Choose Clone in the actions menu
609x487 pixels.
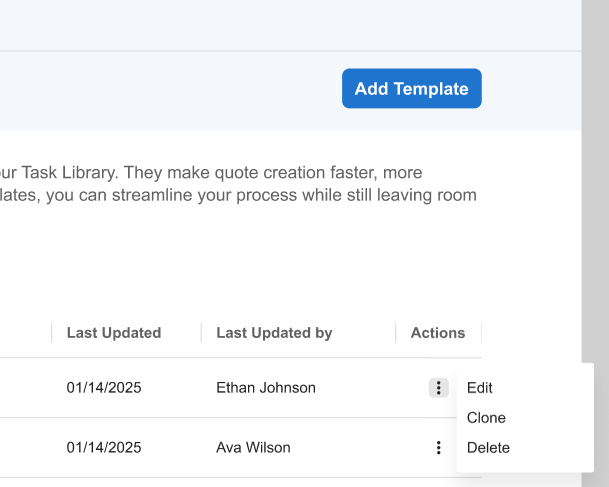[x=486, y=418]
